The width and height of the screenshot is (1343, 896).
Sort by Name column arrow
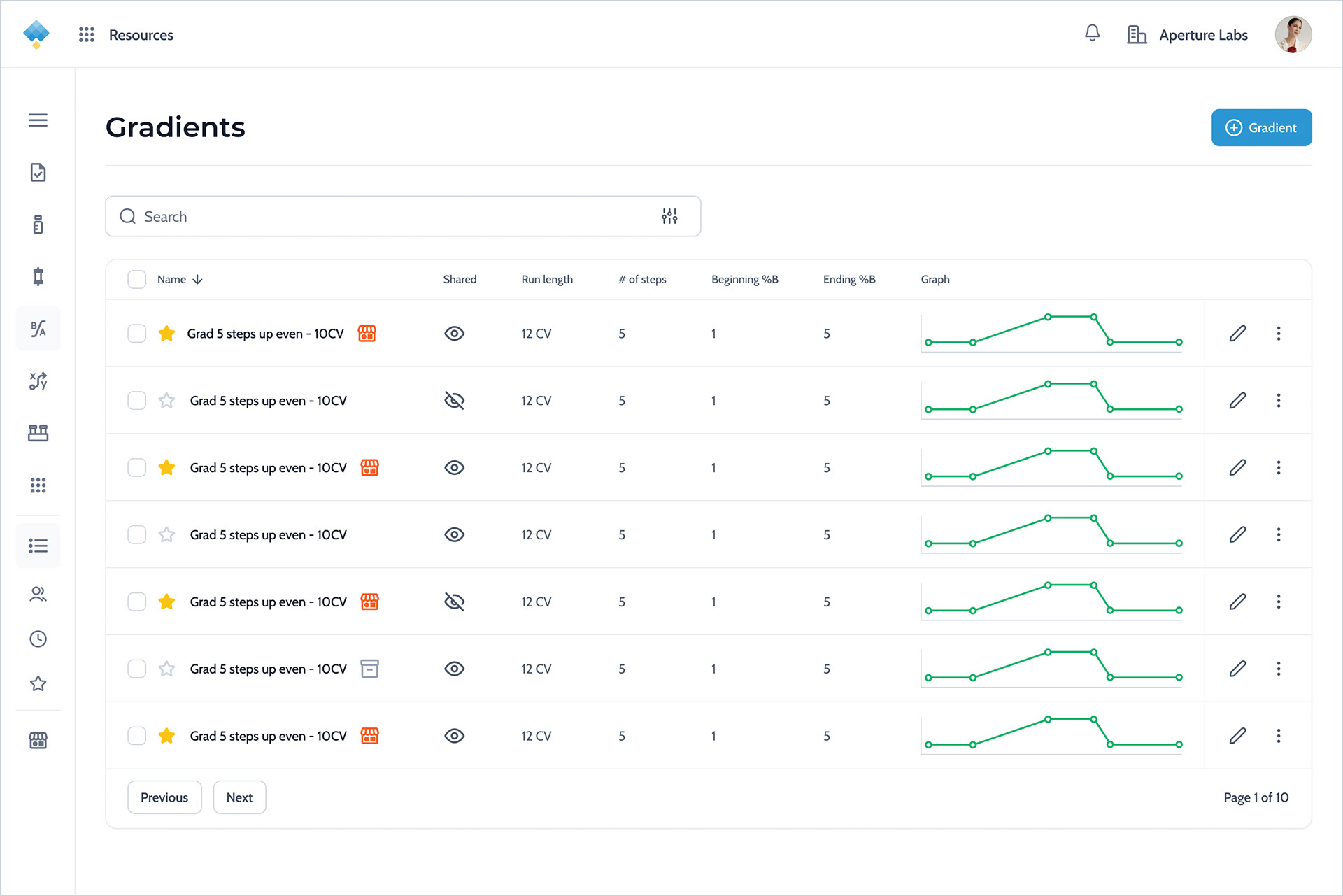click(198, 280)
